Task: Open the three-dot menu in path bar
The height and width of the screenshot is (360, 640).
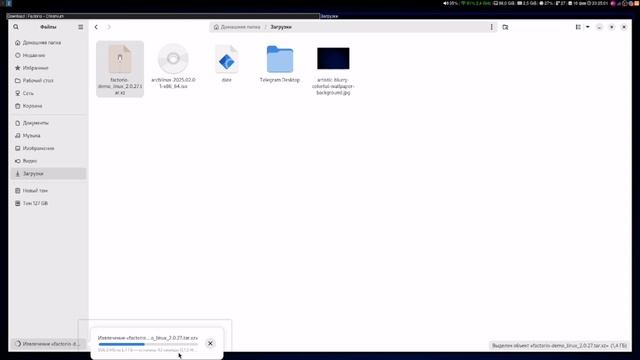Action: click(491, 27)
